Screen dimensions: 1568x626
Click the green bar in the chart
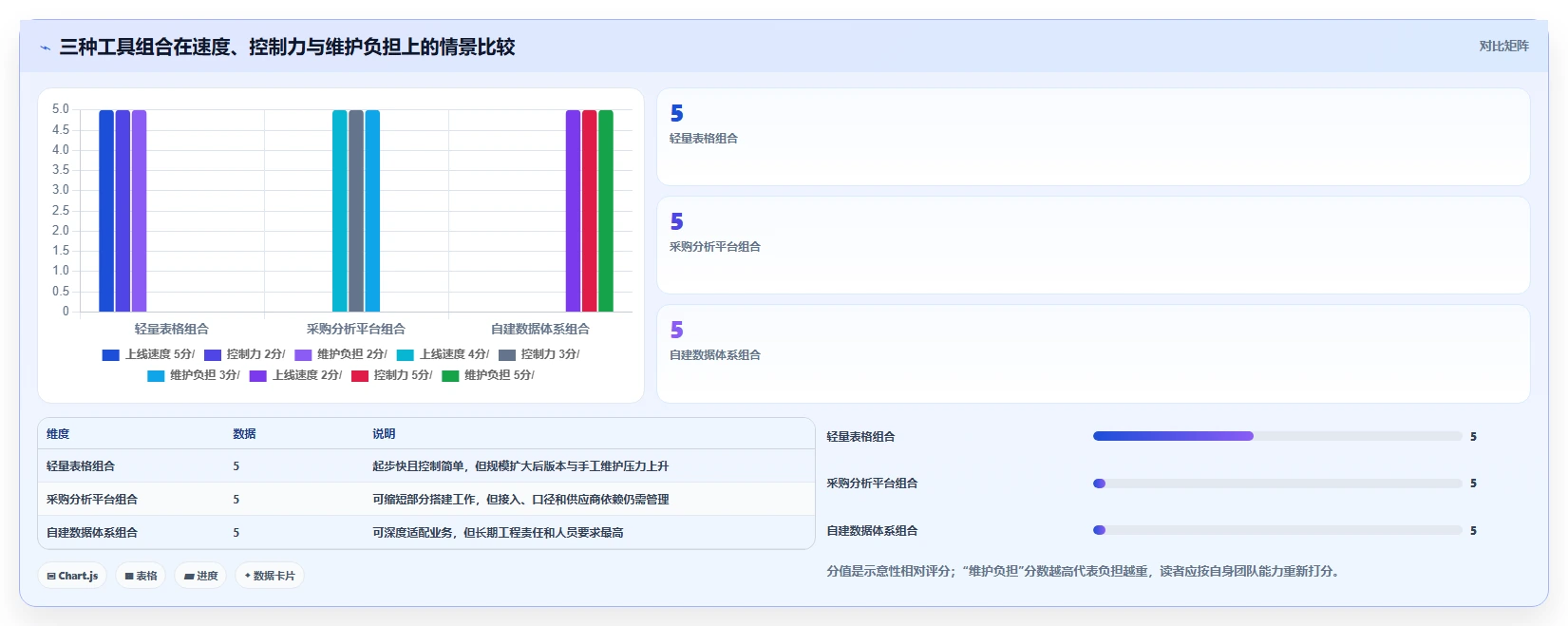606,211
